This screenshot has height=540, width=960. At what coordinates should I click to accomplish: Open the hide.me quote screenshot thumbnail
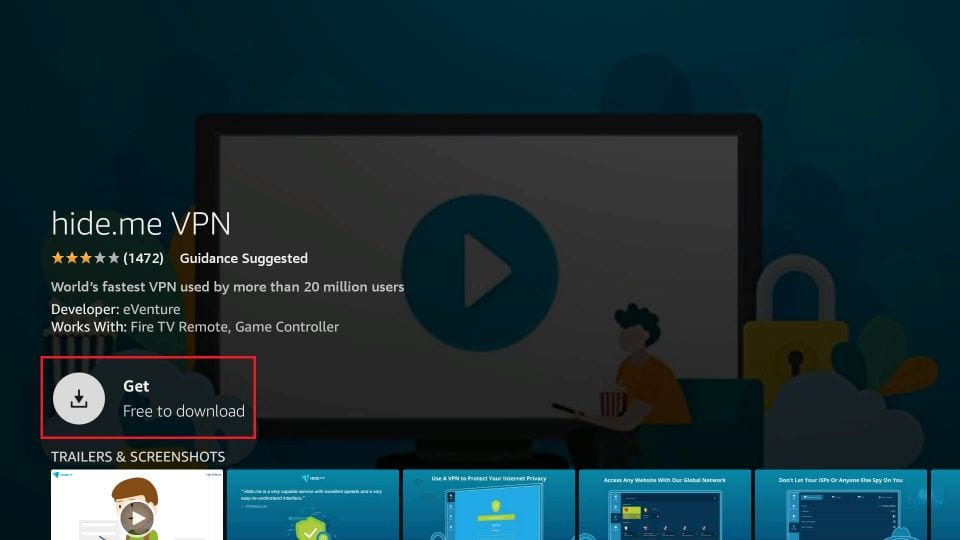313,505
